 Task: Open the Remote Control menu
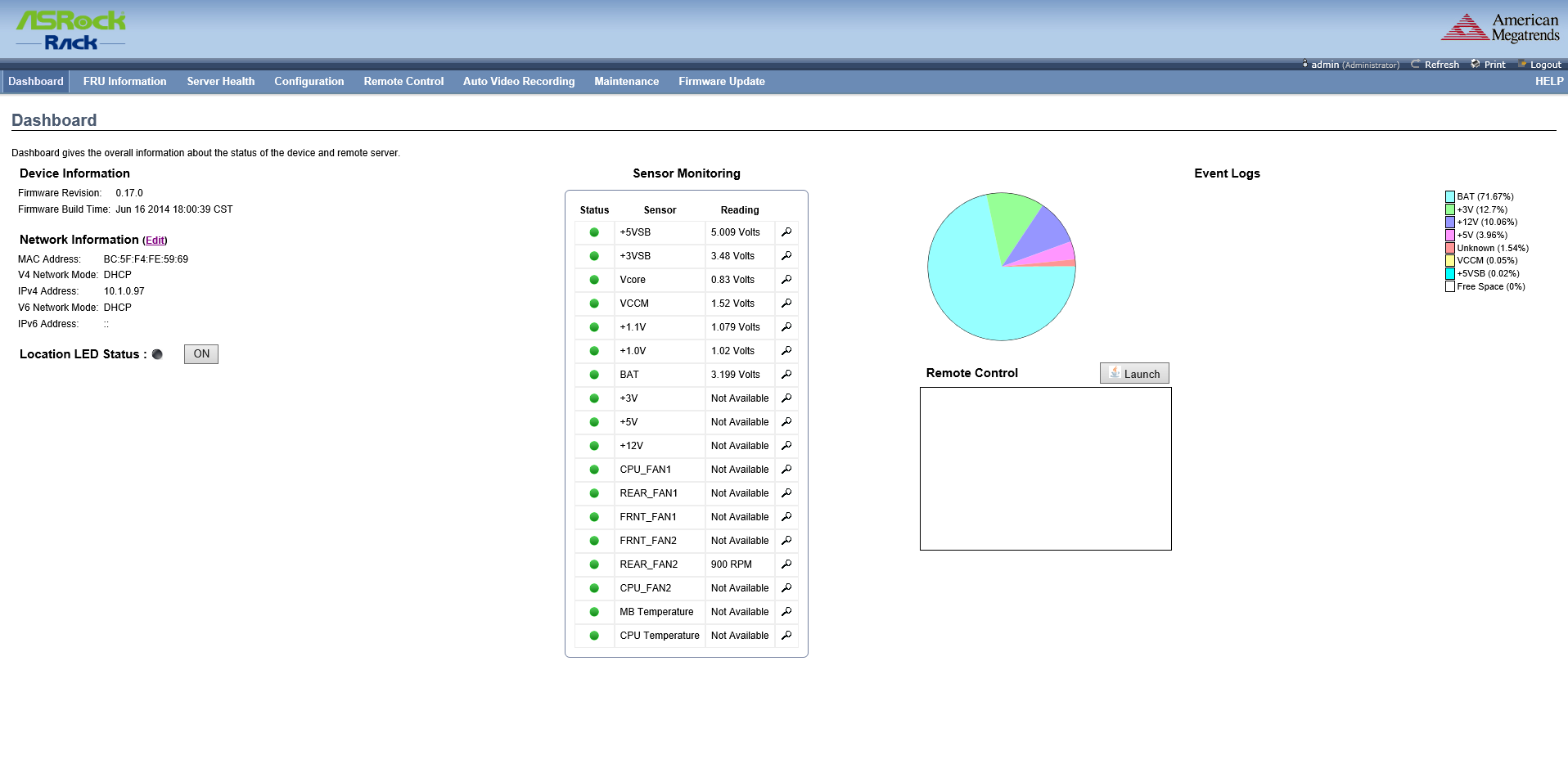tap(403, 82)
